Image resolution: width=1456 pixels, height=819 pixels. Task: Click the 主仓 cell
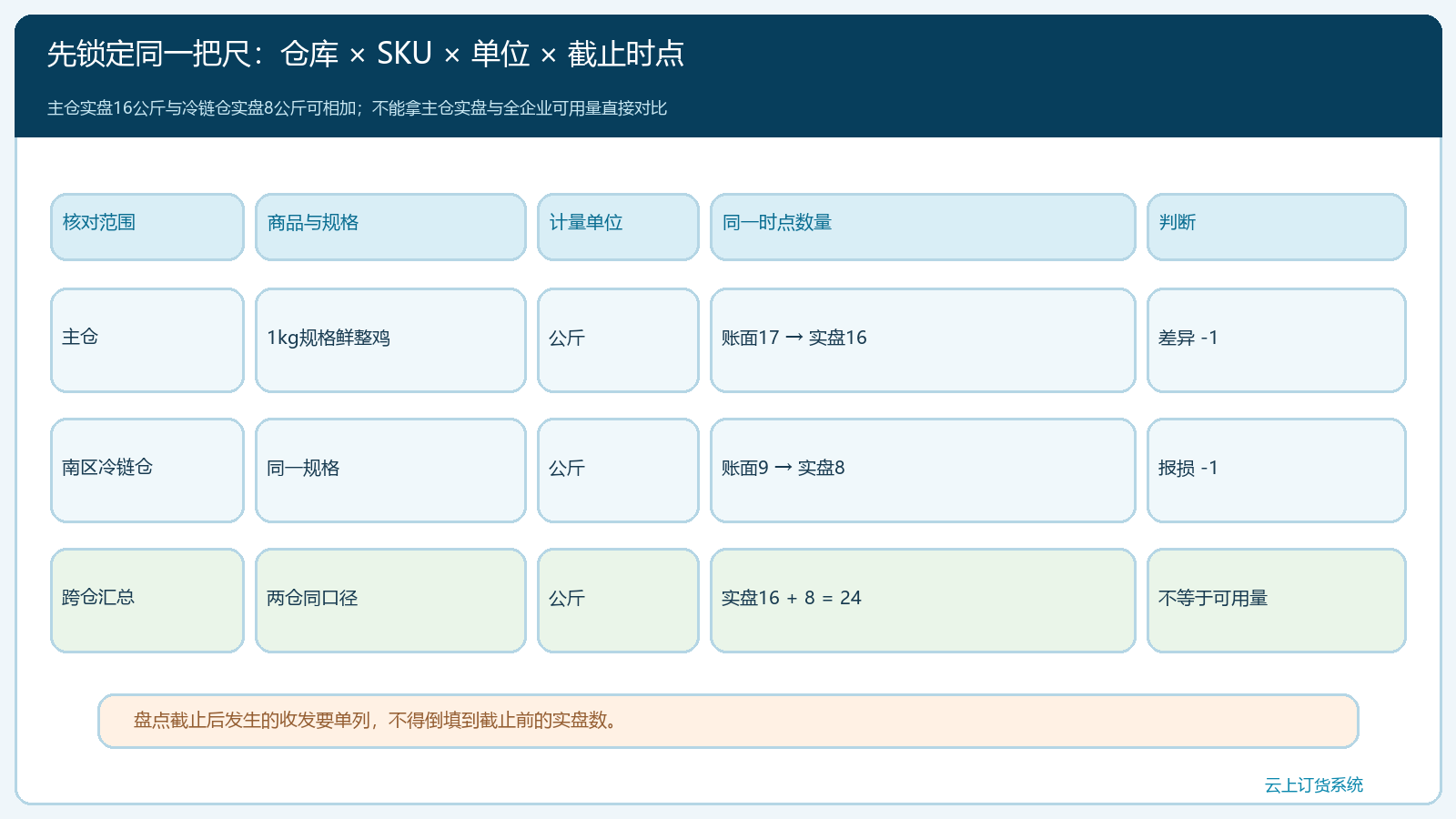[x=147, y=340]
